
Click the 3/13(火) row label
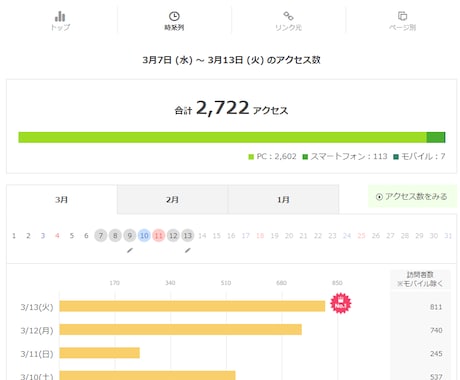(37, 307)
